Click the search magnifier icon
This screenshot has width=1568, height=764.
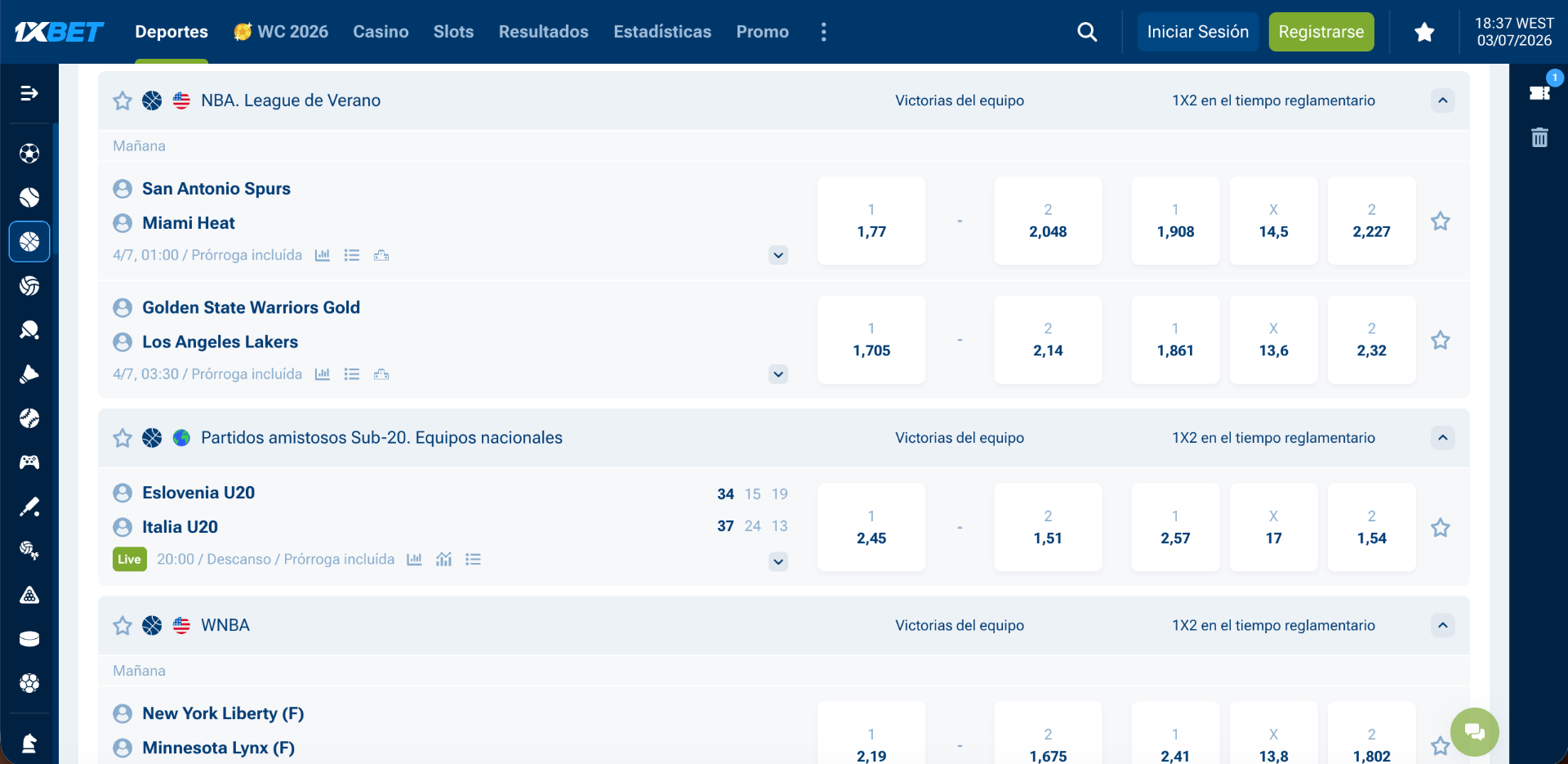tap(1087, 32)
